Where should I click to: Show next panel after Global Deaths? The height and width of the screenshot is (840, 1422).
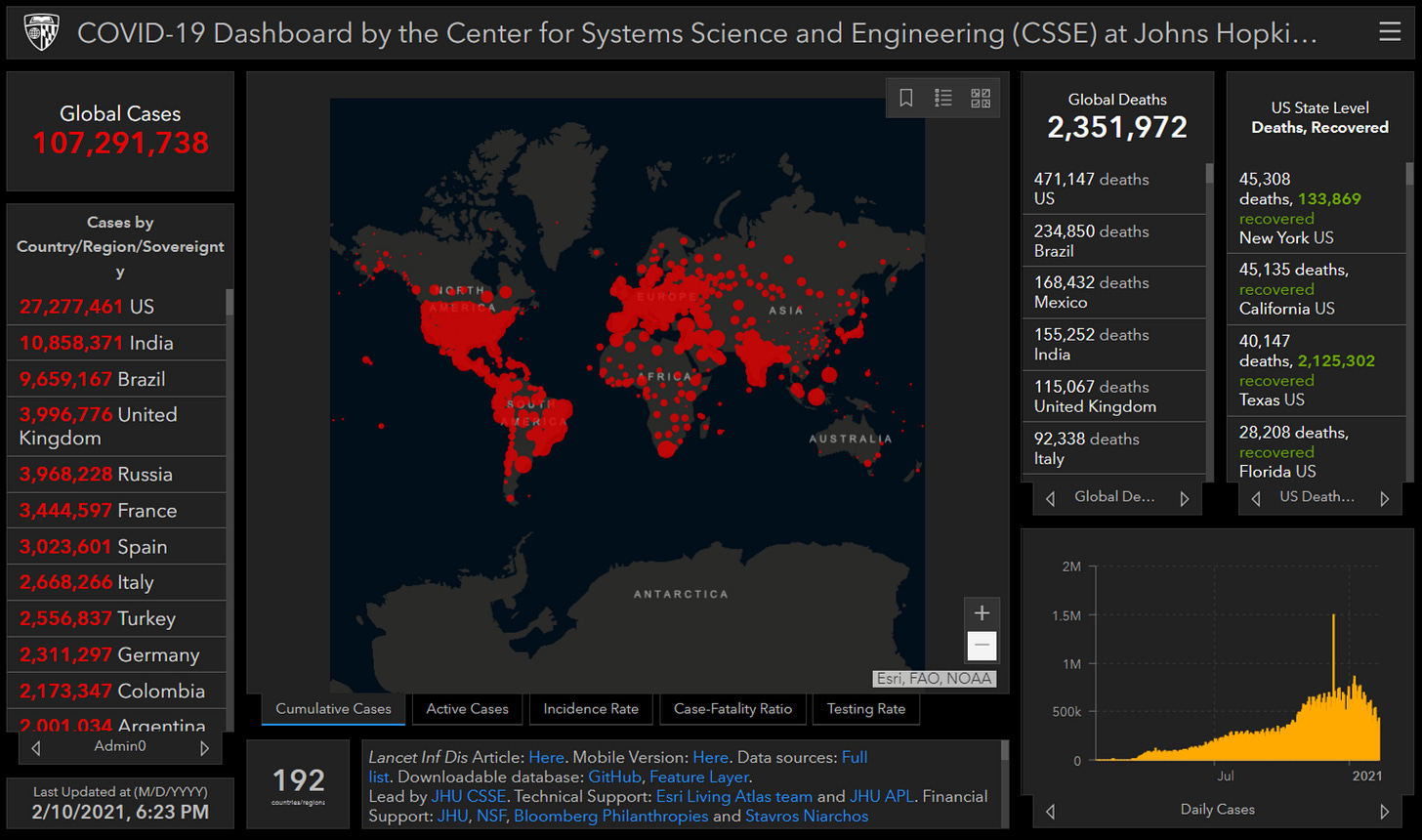click(1185, 499)
